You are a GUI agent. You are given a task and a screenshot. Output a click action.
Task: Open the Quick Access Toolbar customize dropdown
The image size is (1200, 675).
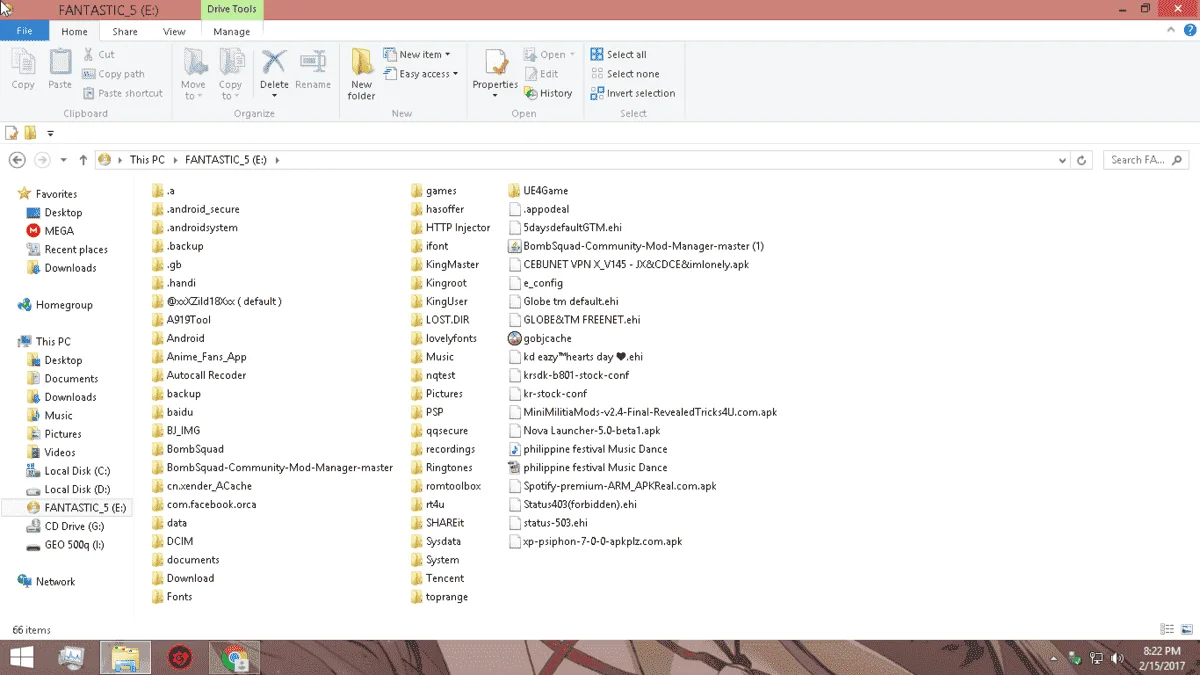(50, 133)
